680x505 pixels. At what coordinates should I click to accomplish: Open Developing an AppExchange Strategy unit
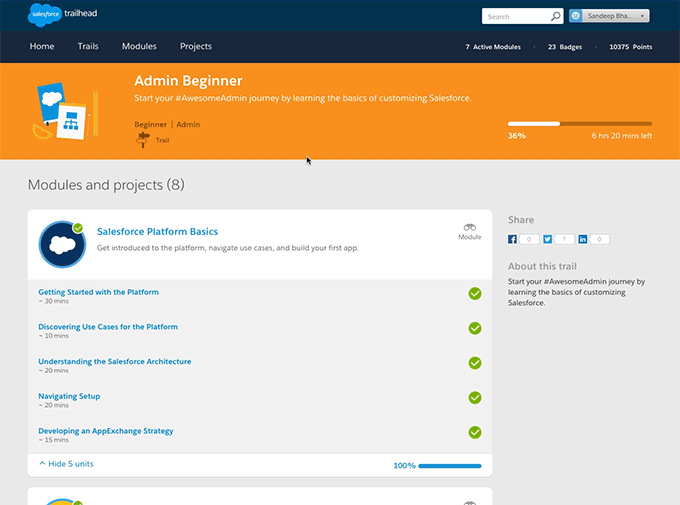click(106, 431)
